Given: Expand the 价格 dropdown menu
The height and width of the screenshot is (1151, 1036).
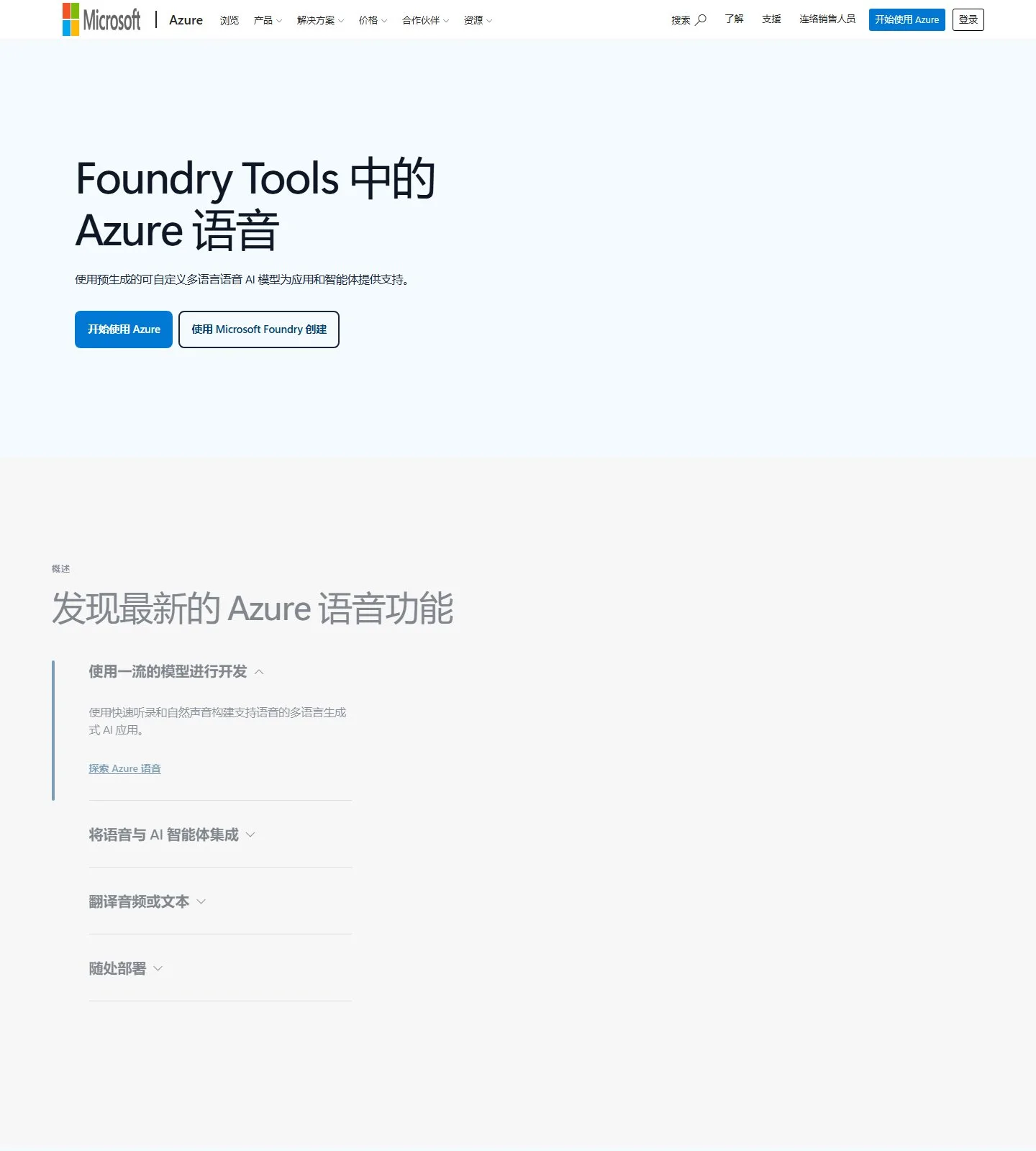Looking at the screenshot, I should [373, 20].
